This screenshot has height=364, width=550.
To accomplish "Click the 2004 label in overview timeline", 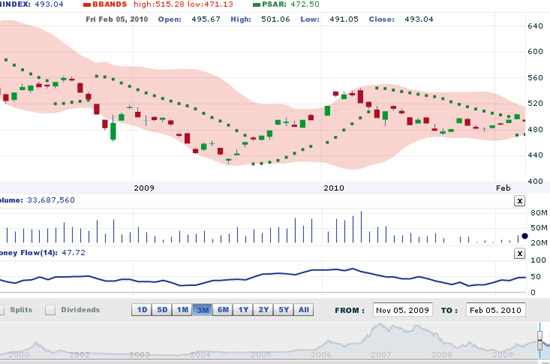I will coord(200,355).
